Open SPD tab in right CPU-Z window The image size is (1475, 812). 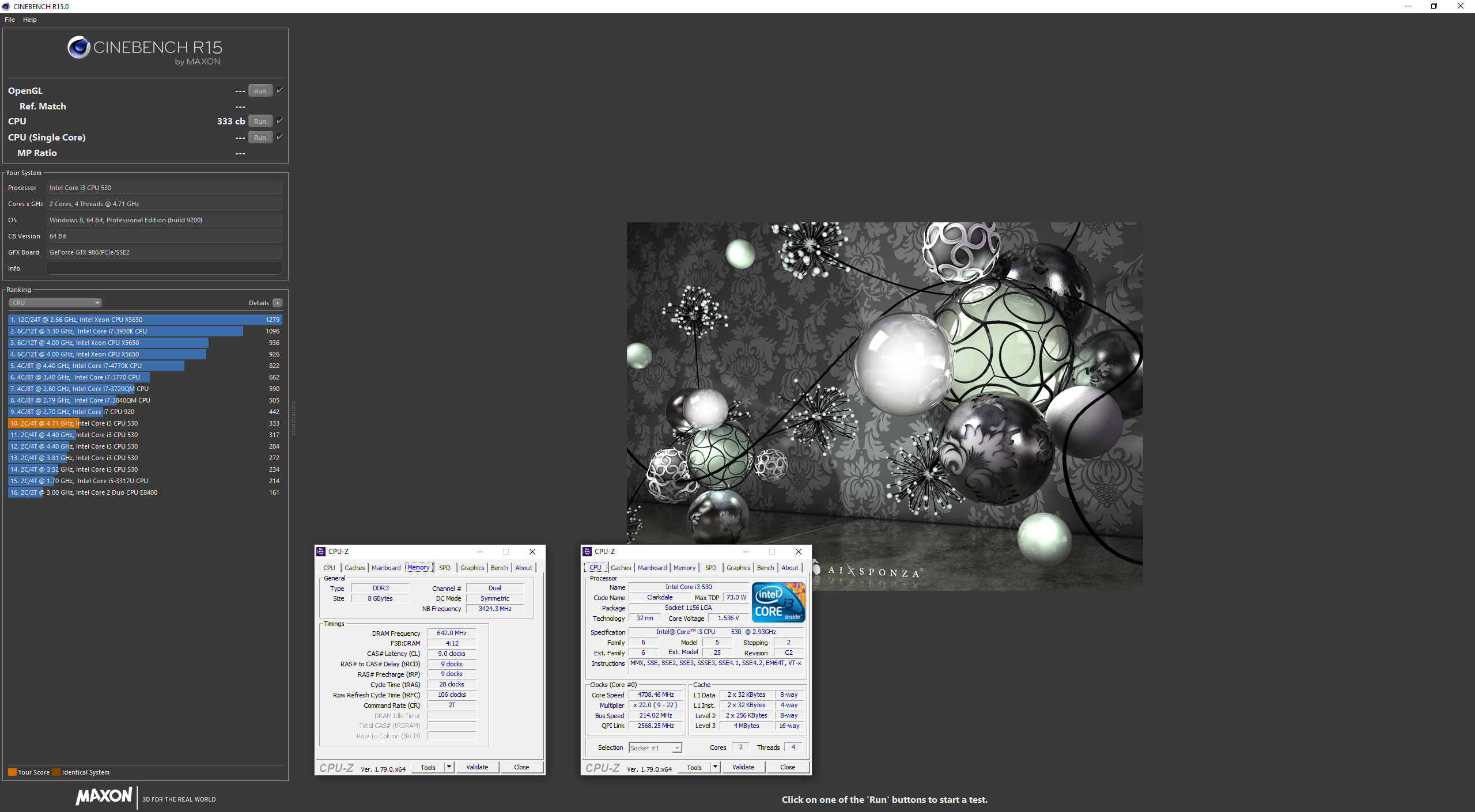coord(711,568)
